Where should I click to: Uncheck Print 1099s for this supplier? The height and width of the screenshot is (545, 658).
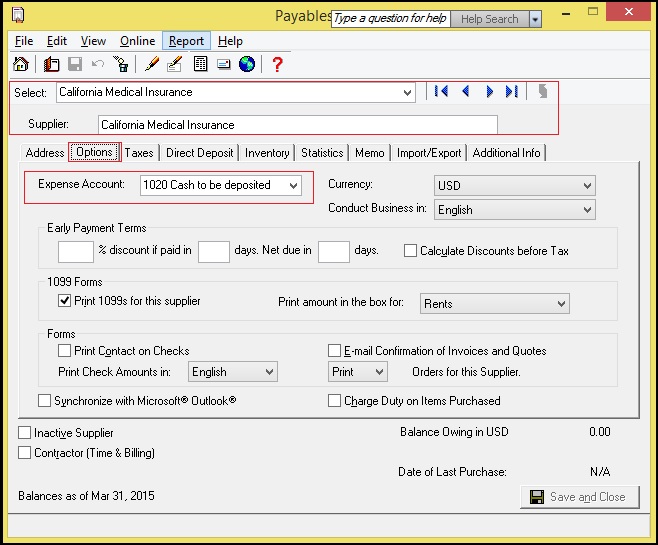(x=65, y=302)
